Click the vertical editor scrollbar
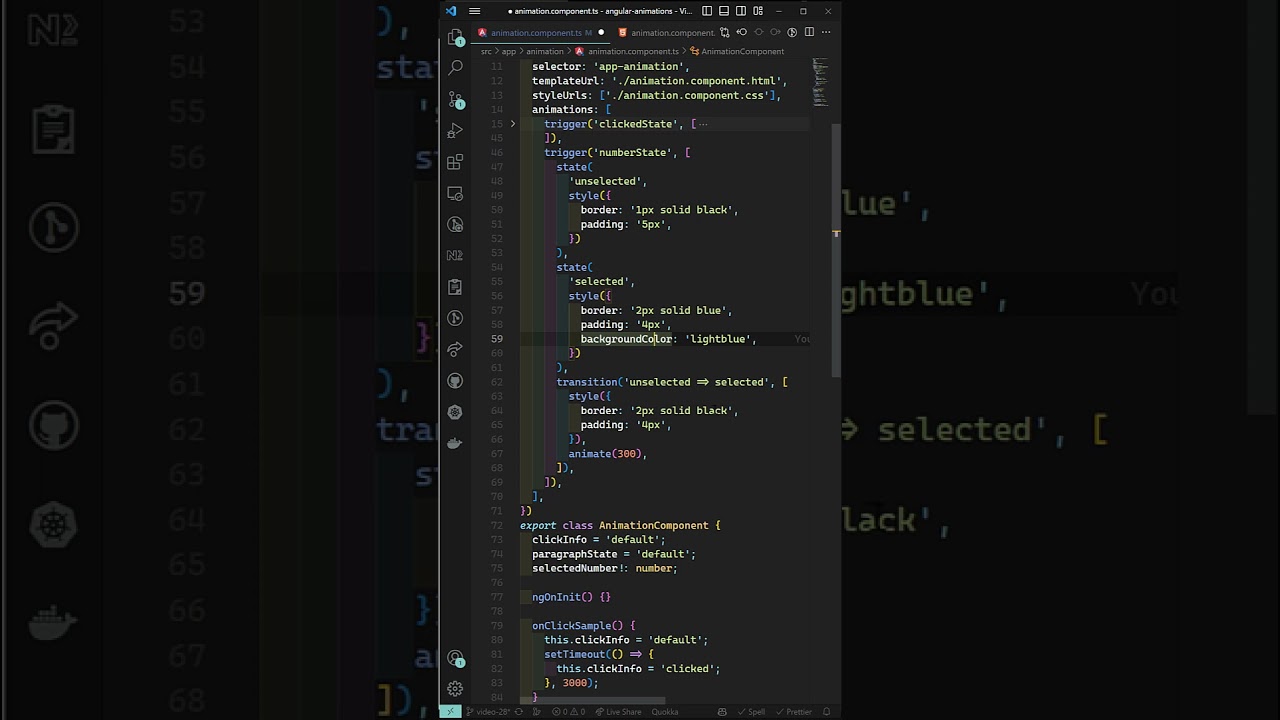1280x720 pixels. 836,250
